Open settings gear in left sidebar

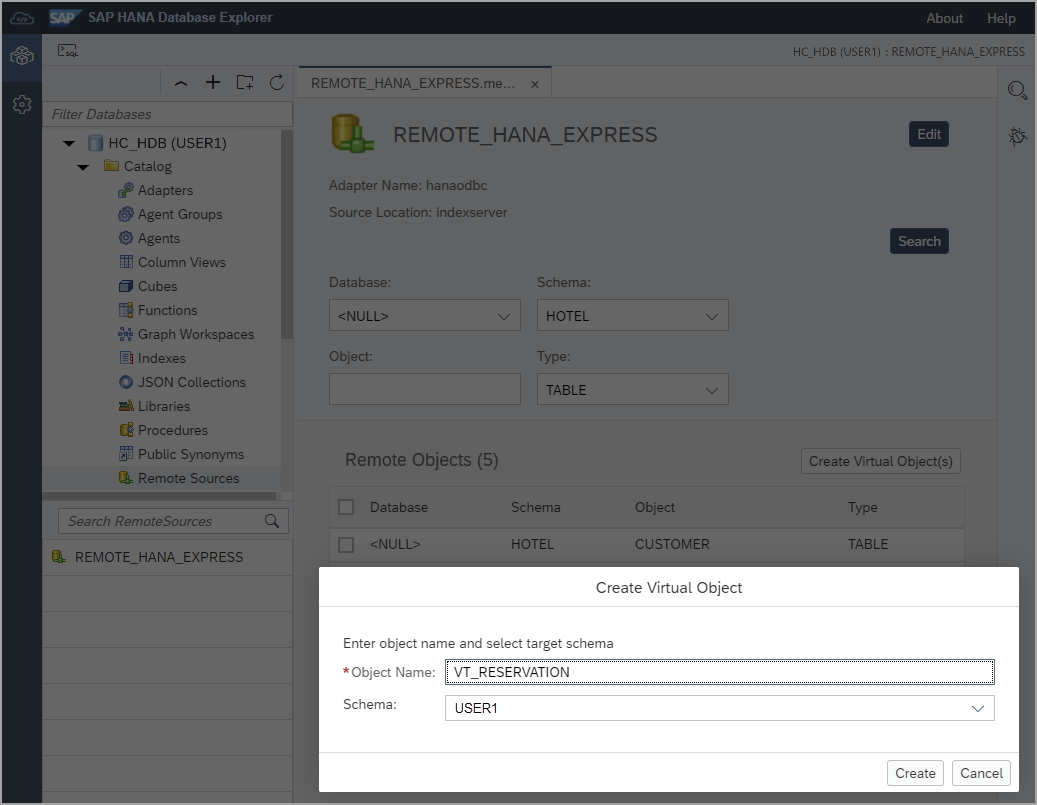(22, 104)
